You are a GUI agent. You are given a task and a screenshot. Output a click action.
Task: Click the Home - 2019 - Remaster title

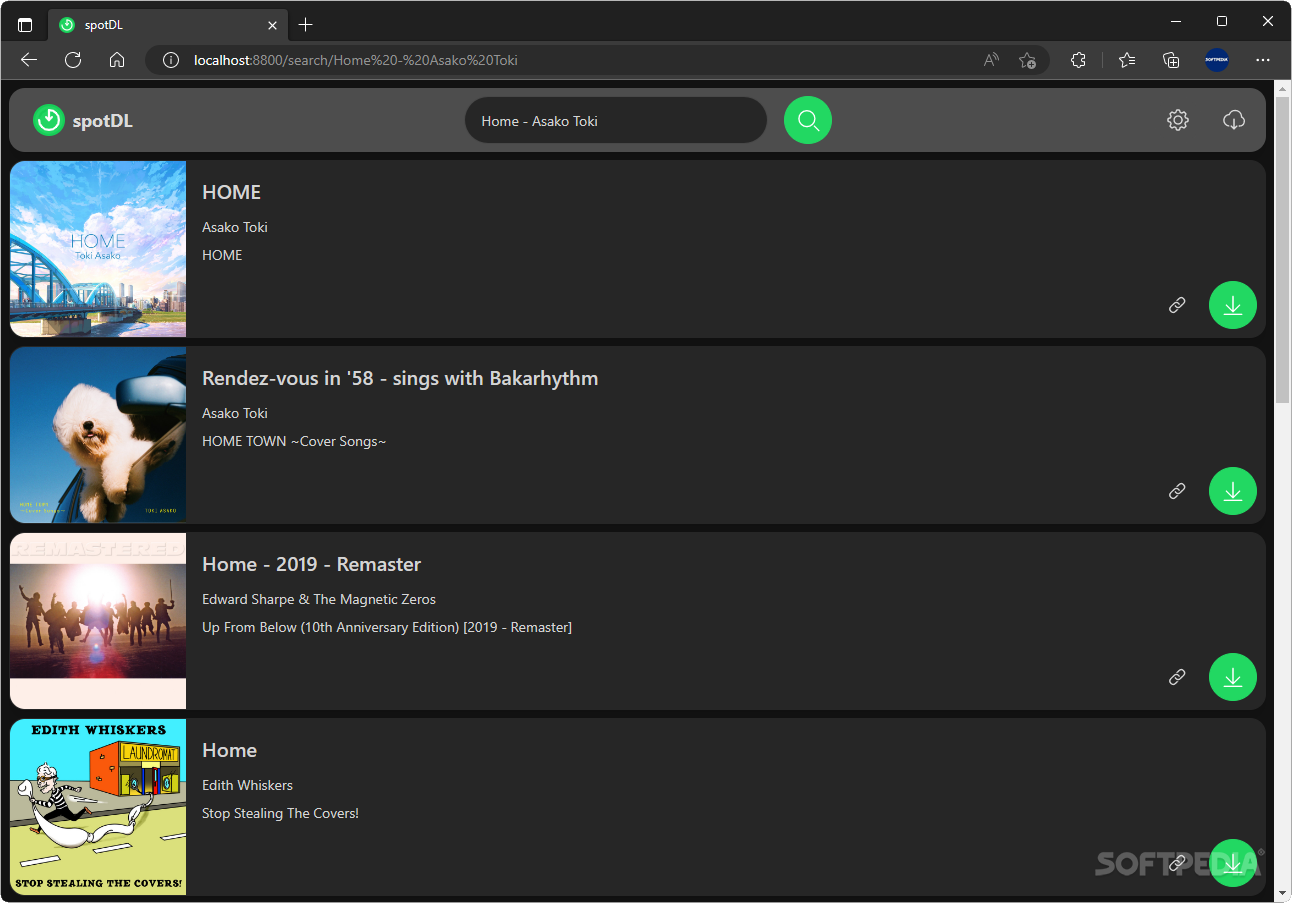point(312,564)
